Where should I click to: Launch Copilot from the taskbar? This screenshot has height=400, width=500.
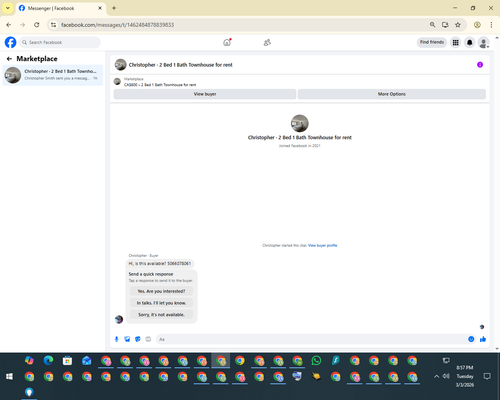point(29,360)
